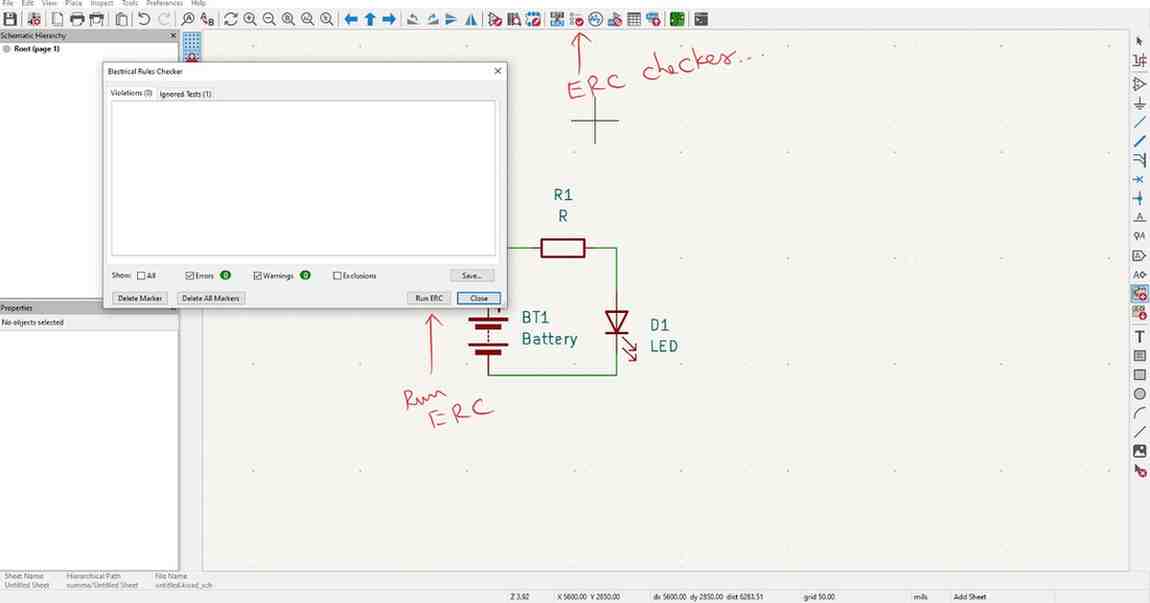1150x603 pixels.
Task: Click the R1 resistor symbol
Action: (x=563, y=248)
